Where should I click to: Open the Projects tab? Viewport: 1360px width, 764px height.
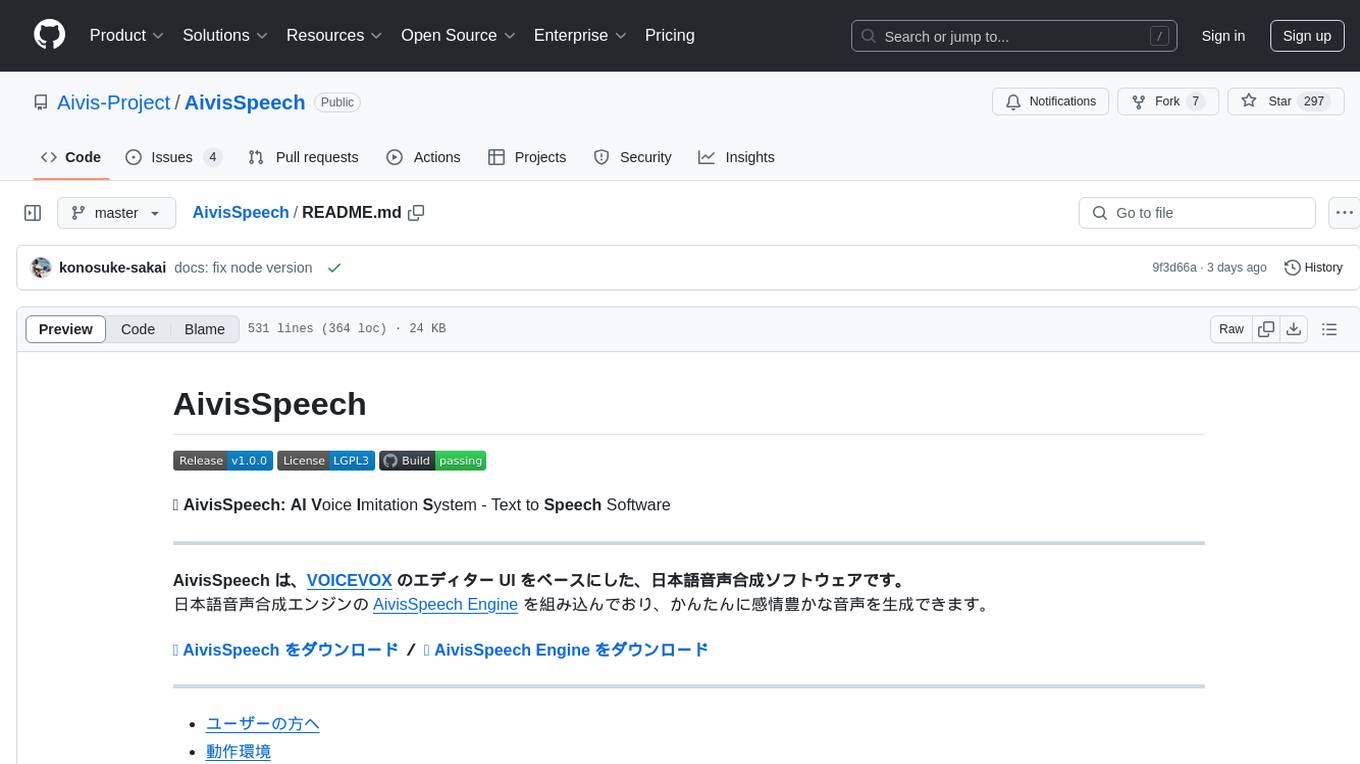point(527,157)
